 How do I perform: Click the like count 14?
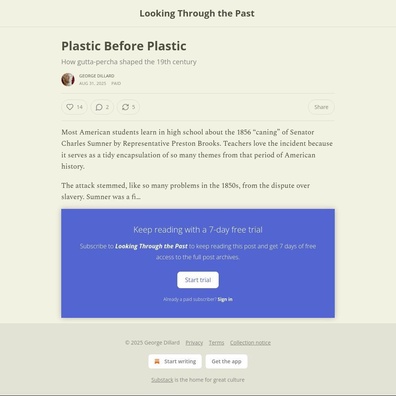tap(80, 107)
